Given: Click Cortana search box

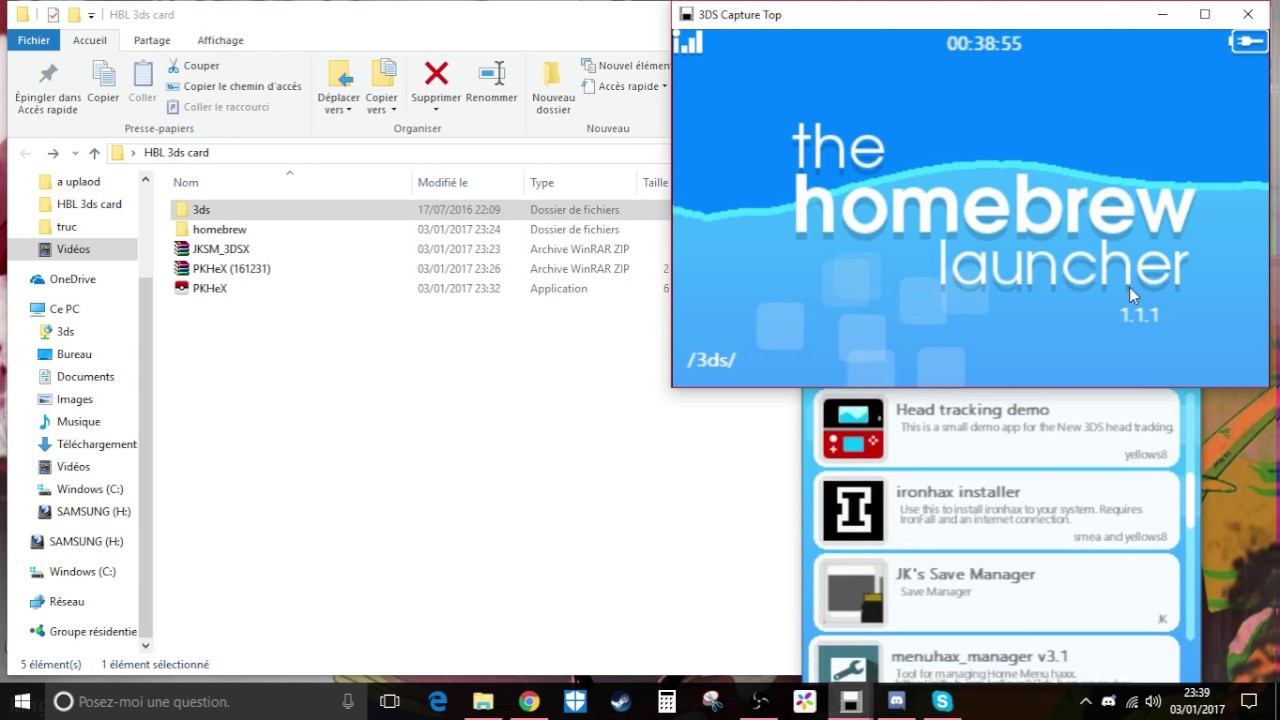Looking at the screenshot, I should (205, 702).
